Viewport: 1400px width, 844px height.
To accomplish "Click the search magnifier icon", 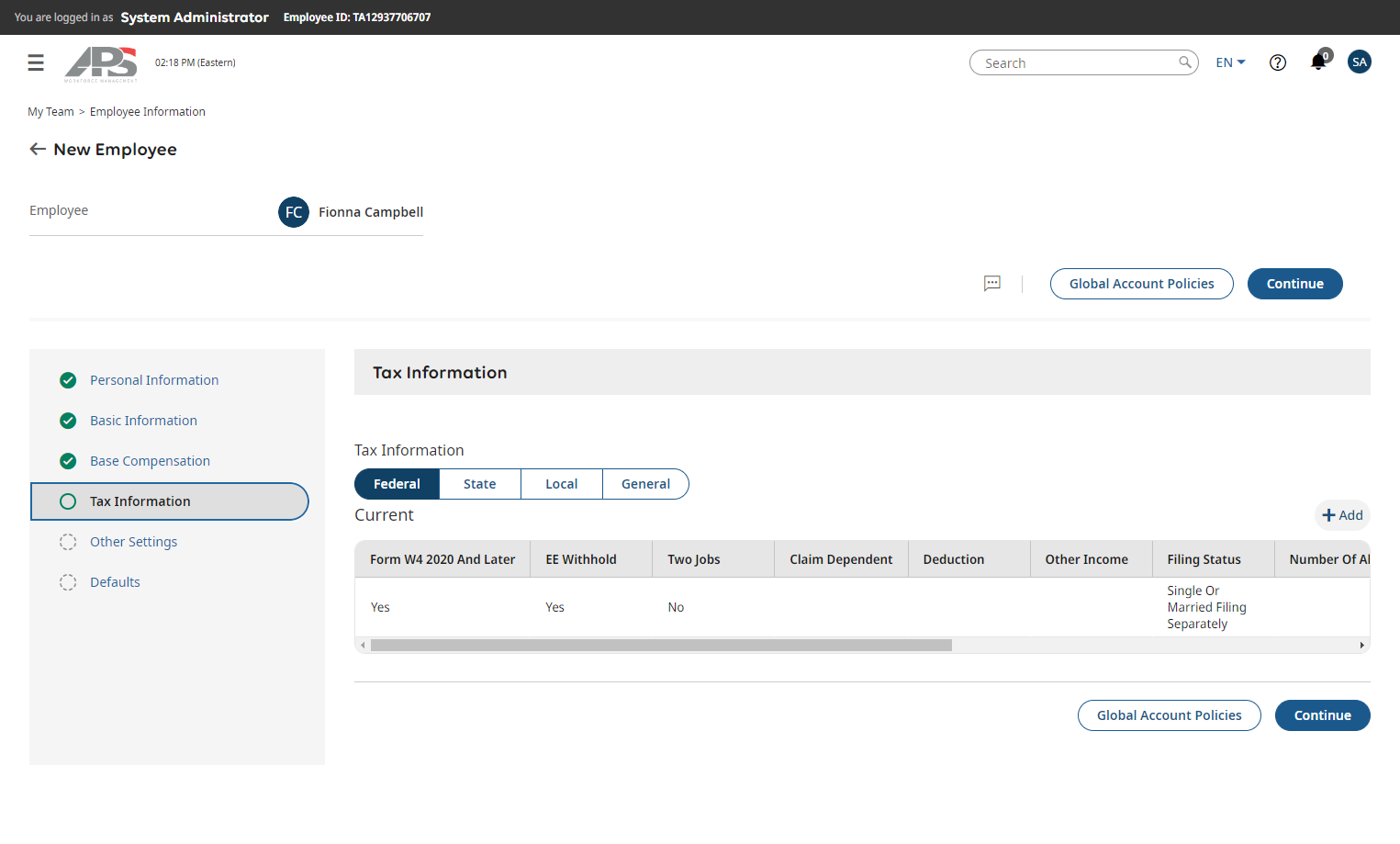I will (1185, 62).
